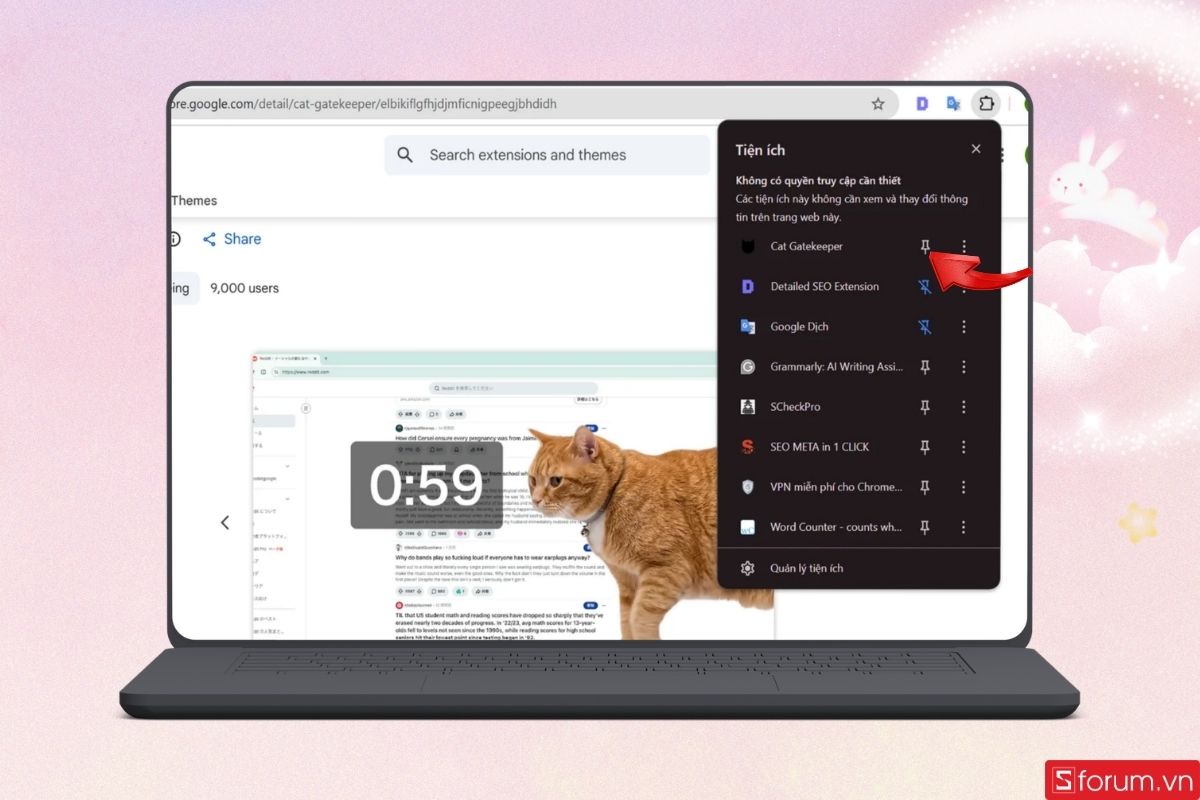Click the Share link
The image size is (1200, 800).
232,239
